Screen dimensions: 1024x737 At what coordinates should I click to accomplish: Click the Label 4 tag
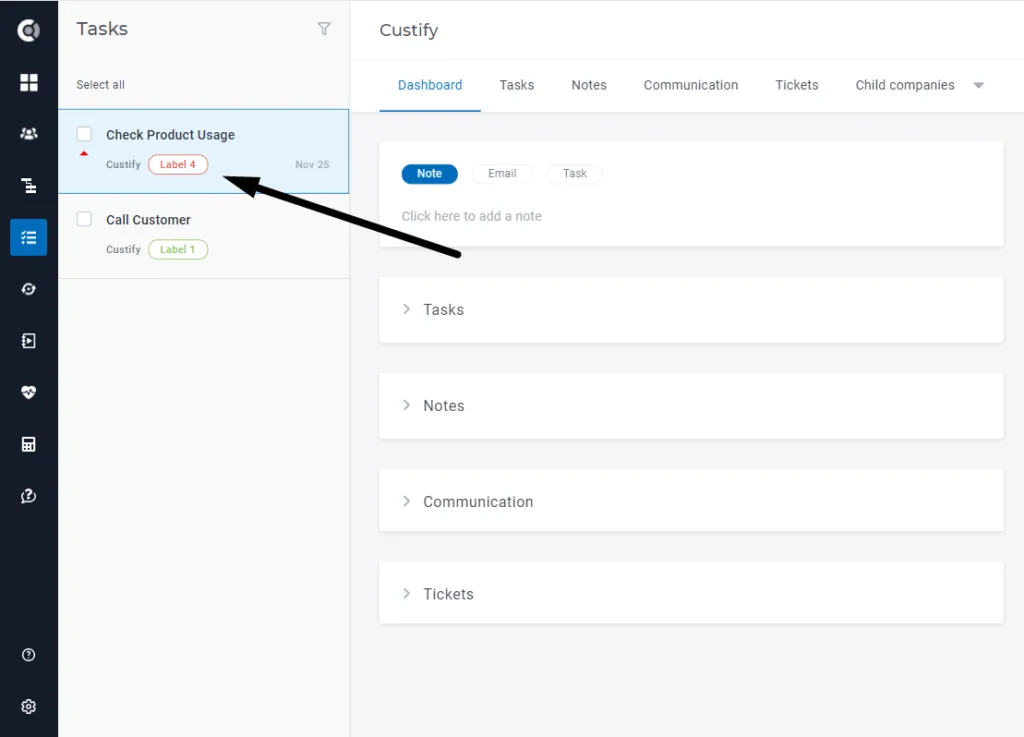coord(178,165)
